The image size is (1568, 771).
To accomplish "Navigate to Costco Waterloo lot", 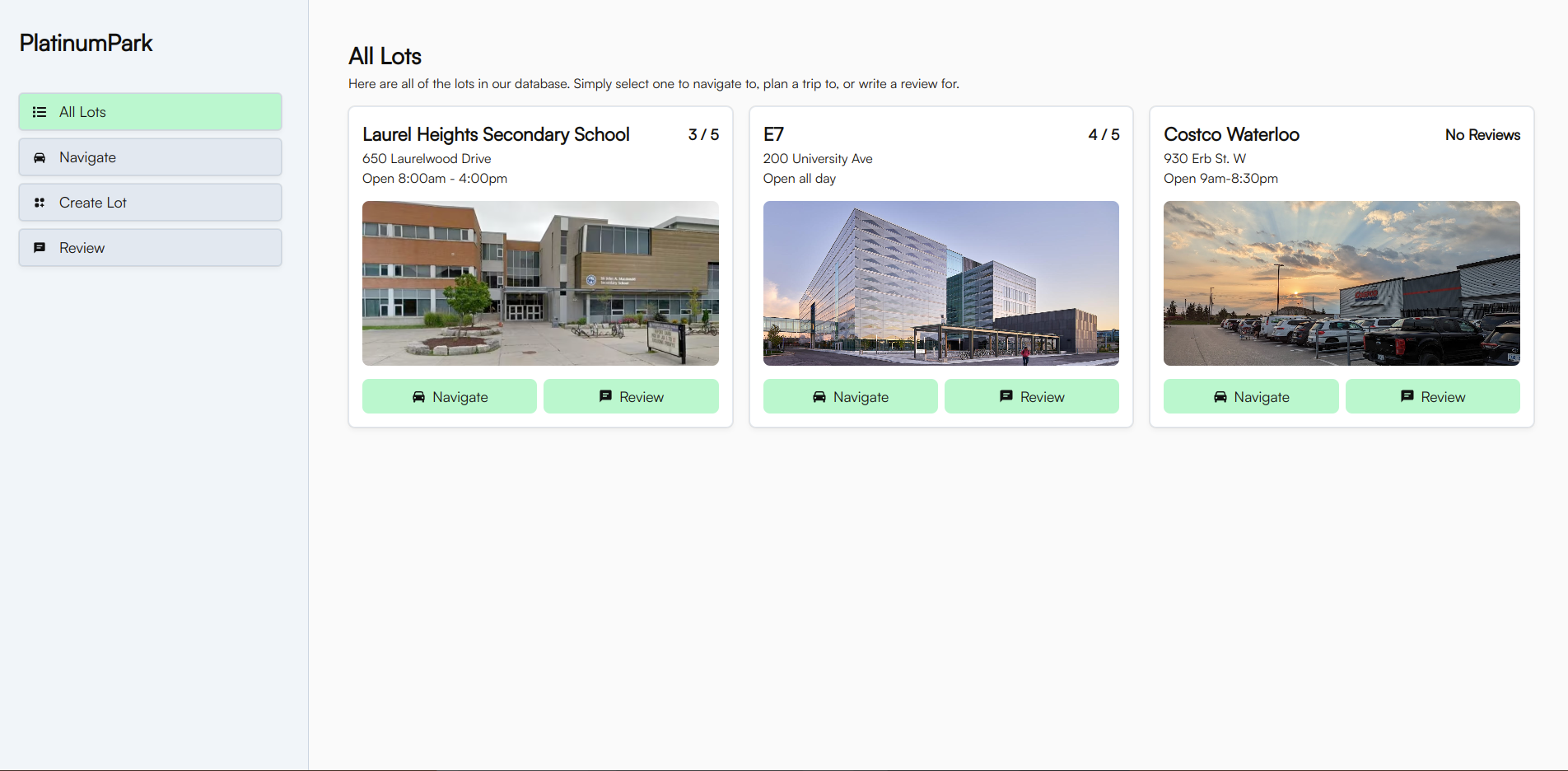I will 1251,396.
